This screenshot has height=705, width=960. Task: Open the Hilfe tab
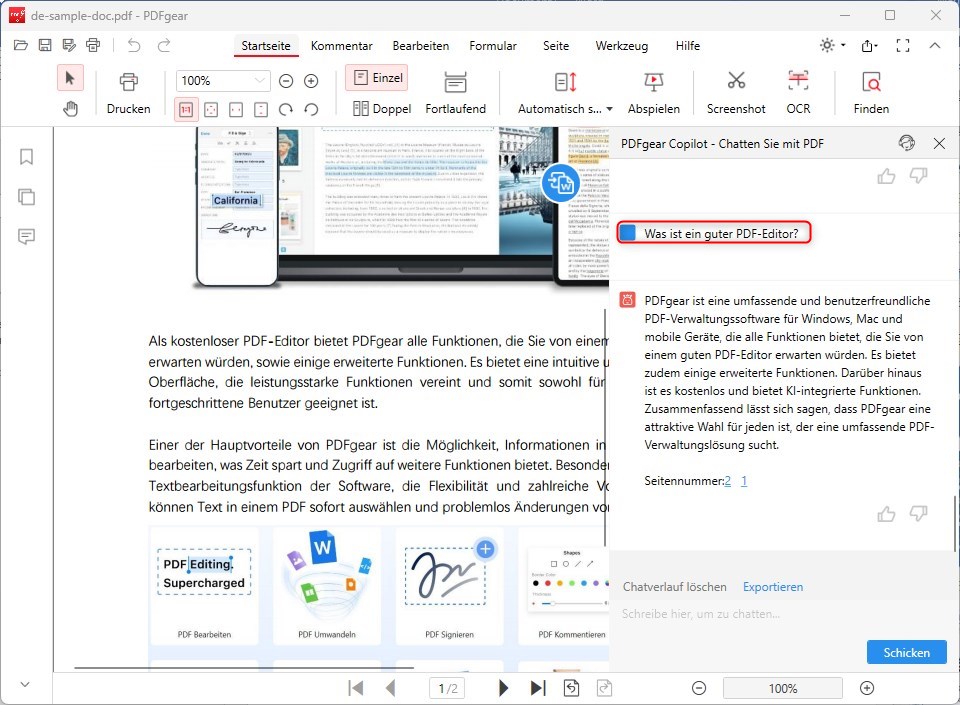point(688,46)
